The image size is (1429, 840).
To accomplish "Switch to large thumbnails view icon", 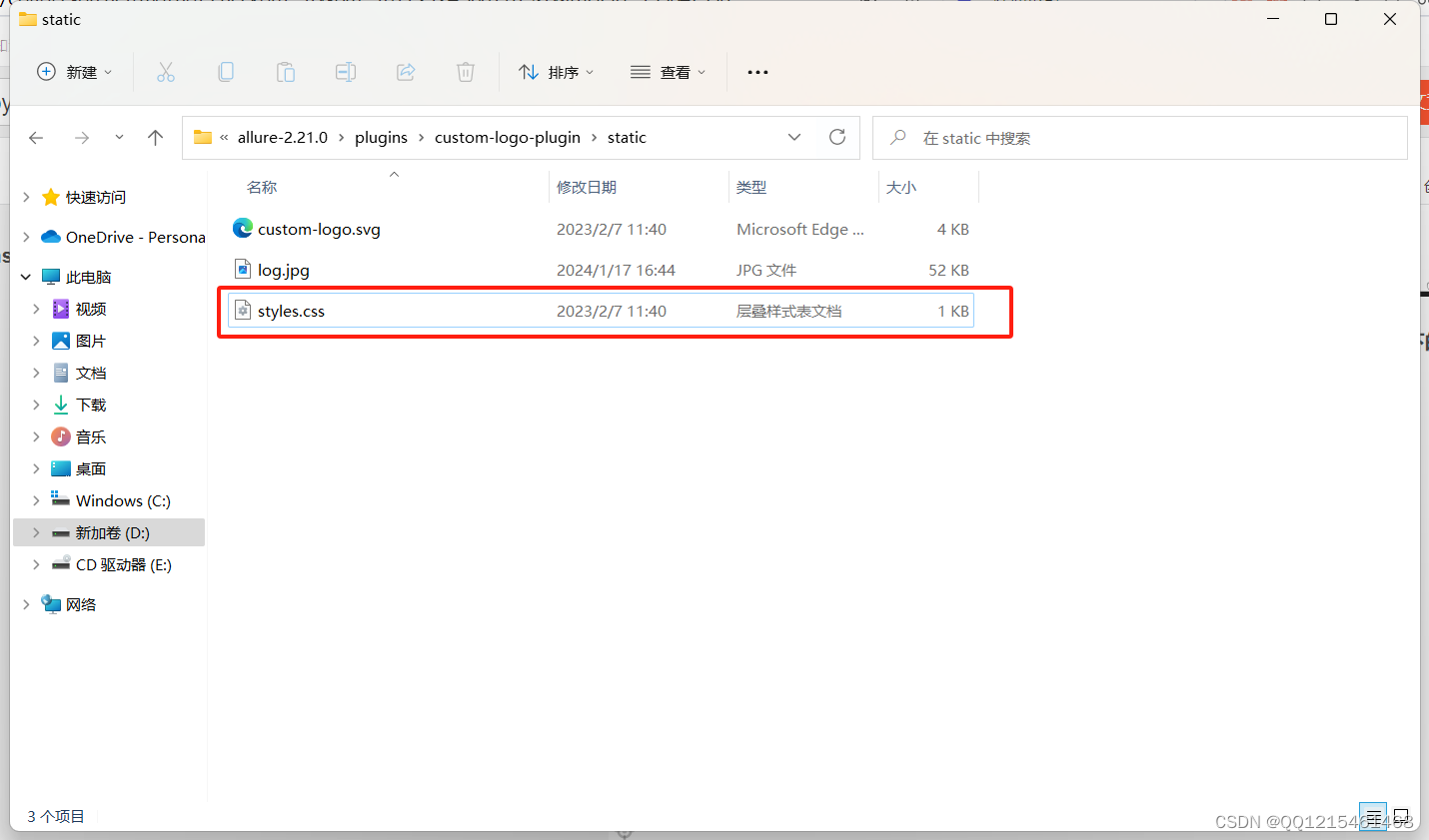I will tap(1401, 817).
